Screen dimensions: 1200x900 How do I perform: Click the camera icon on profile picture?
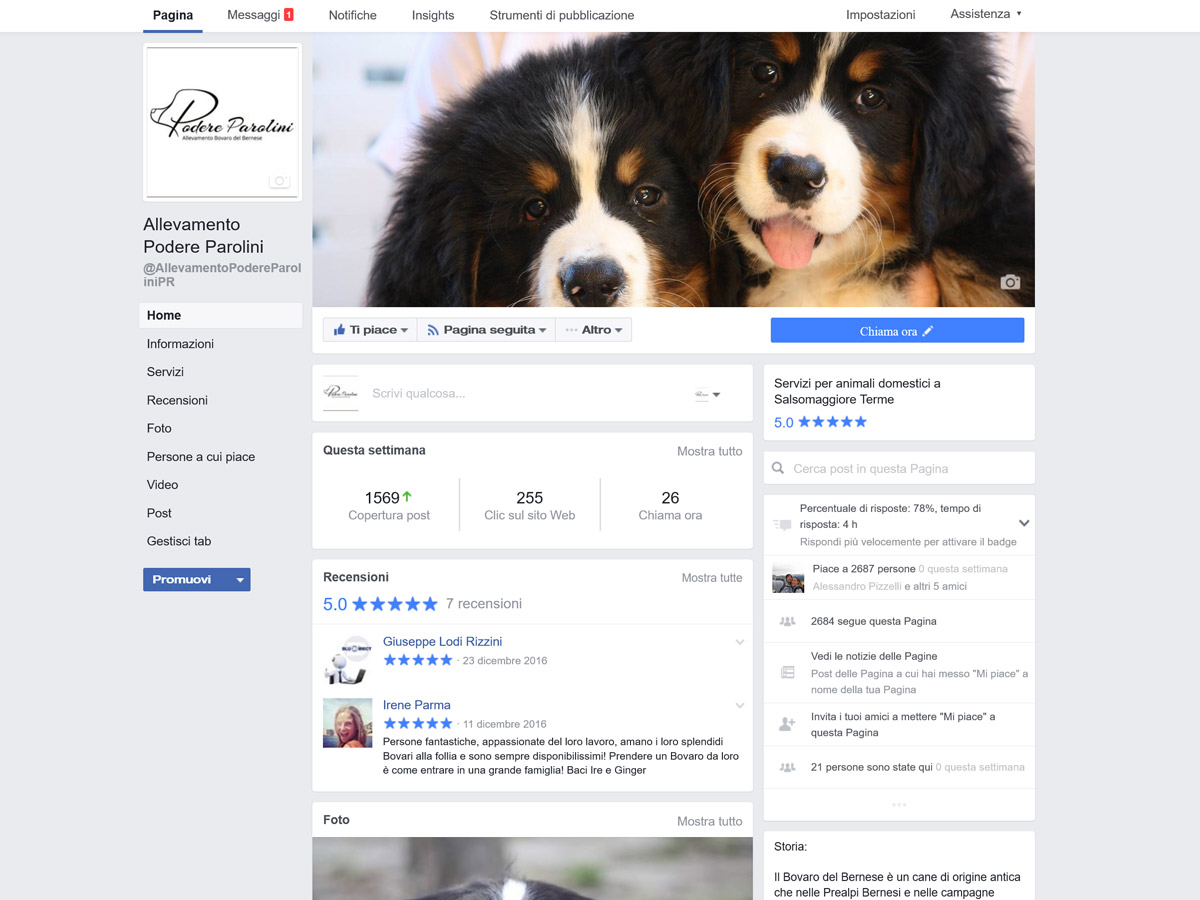(279, 181)
